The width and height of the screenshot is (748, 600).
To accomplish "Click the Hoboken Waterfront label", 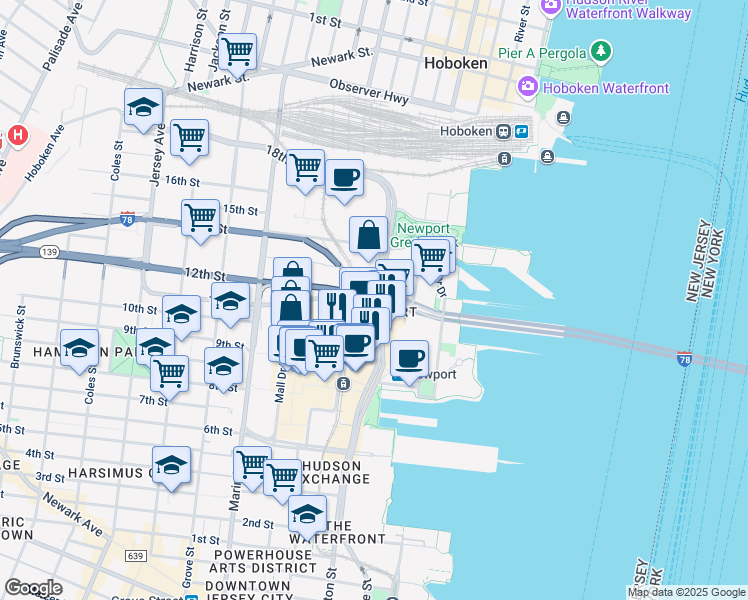I will pos(606,88).
